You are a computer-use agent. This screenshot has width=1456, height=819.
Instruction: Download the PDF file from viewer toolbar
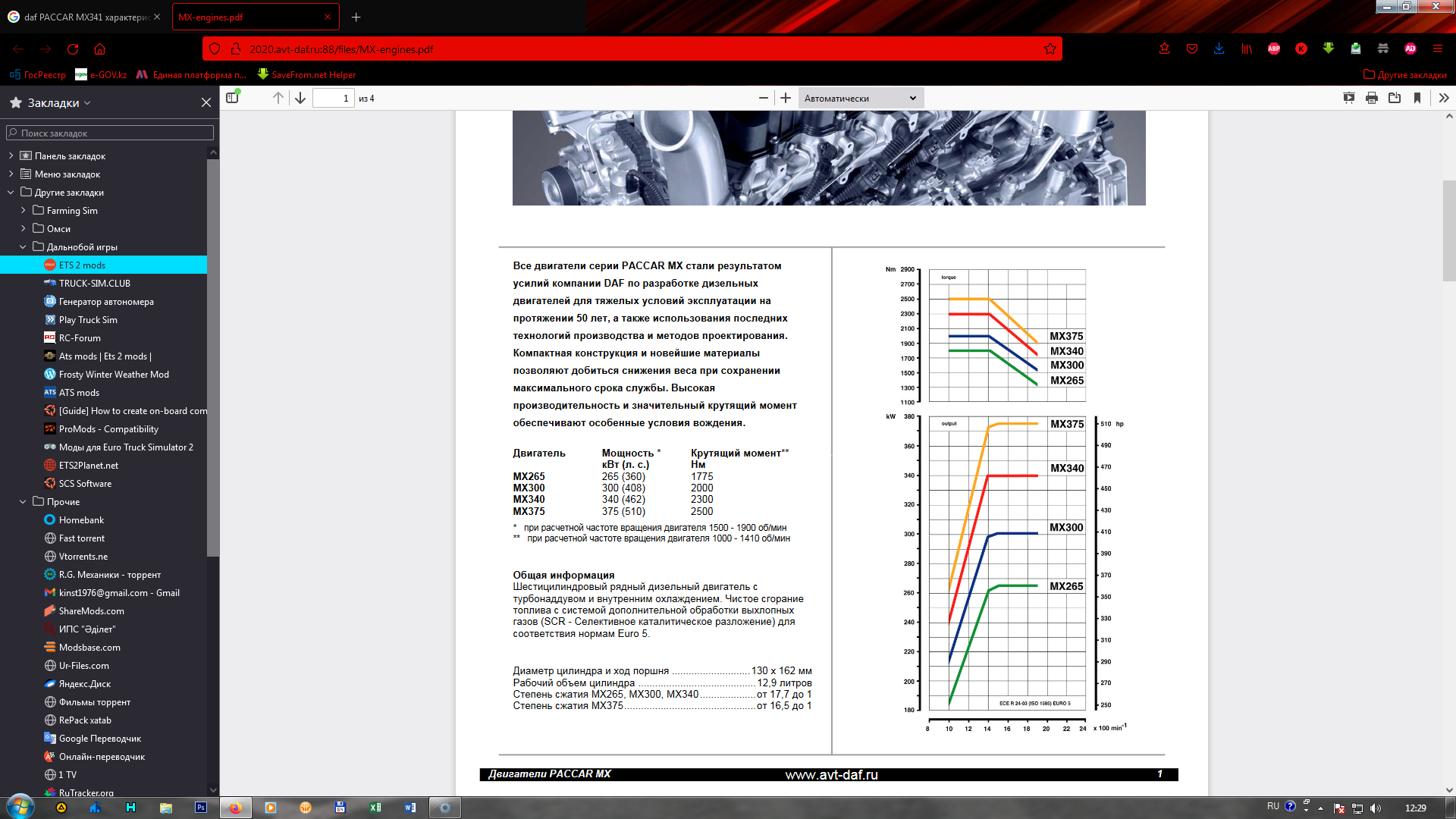pyautogui.click(x=1395, y=98)
